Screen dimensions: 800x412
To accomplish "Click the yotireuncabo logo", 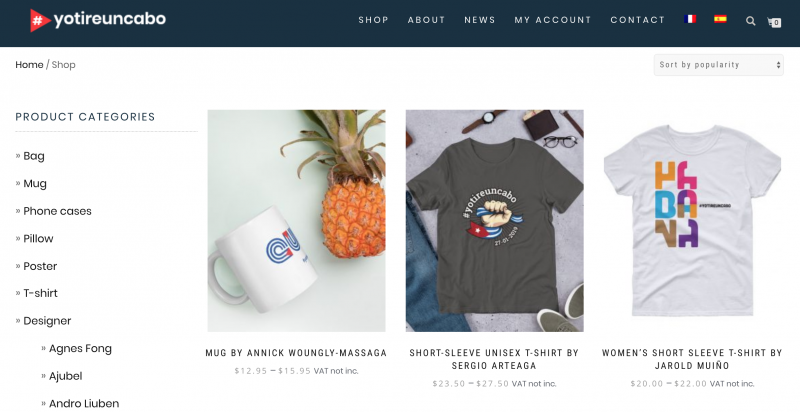I will pyautogui.click(x=98, y=20).
